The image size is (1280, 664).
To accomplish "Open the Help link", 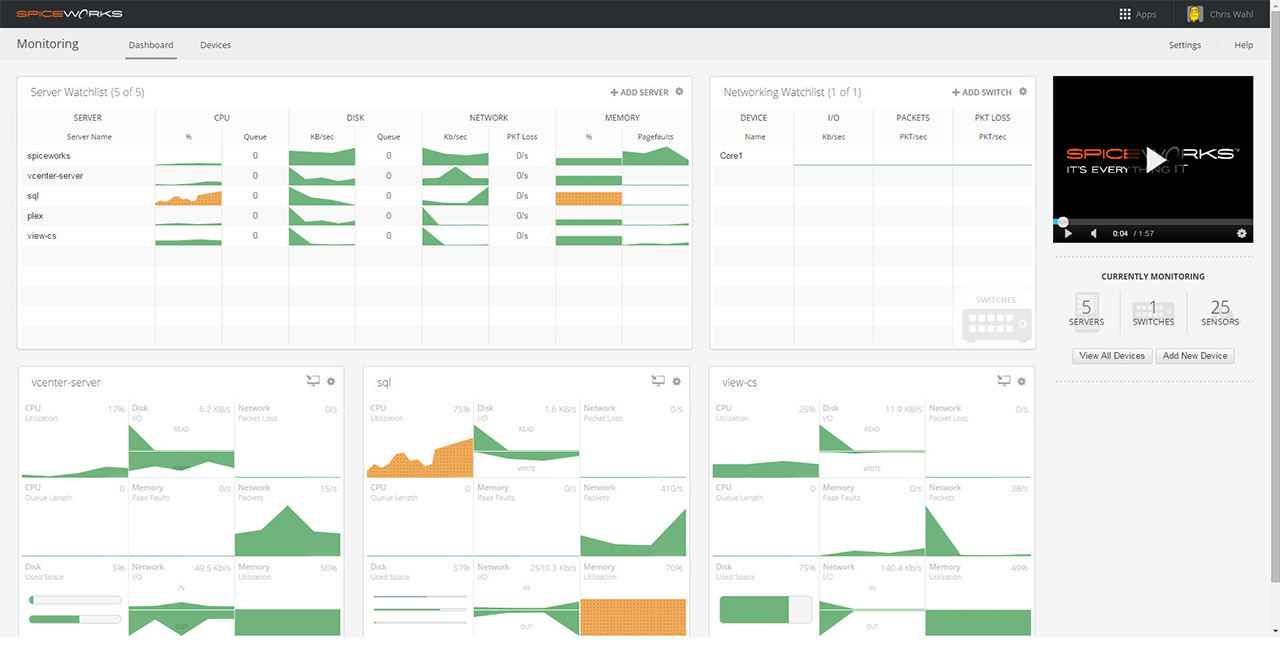I will (x=1244, y=45).
